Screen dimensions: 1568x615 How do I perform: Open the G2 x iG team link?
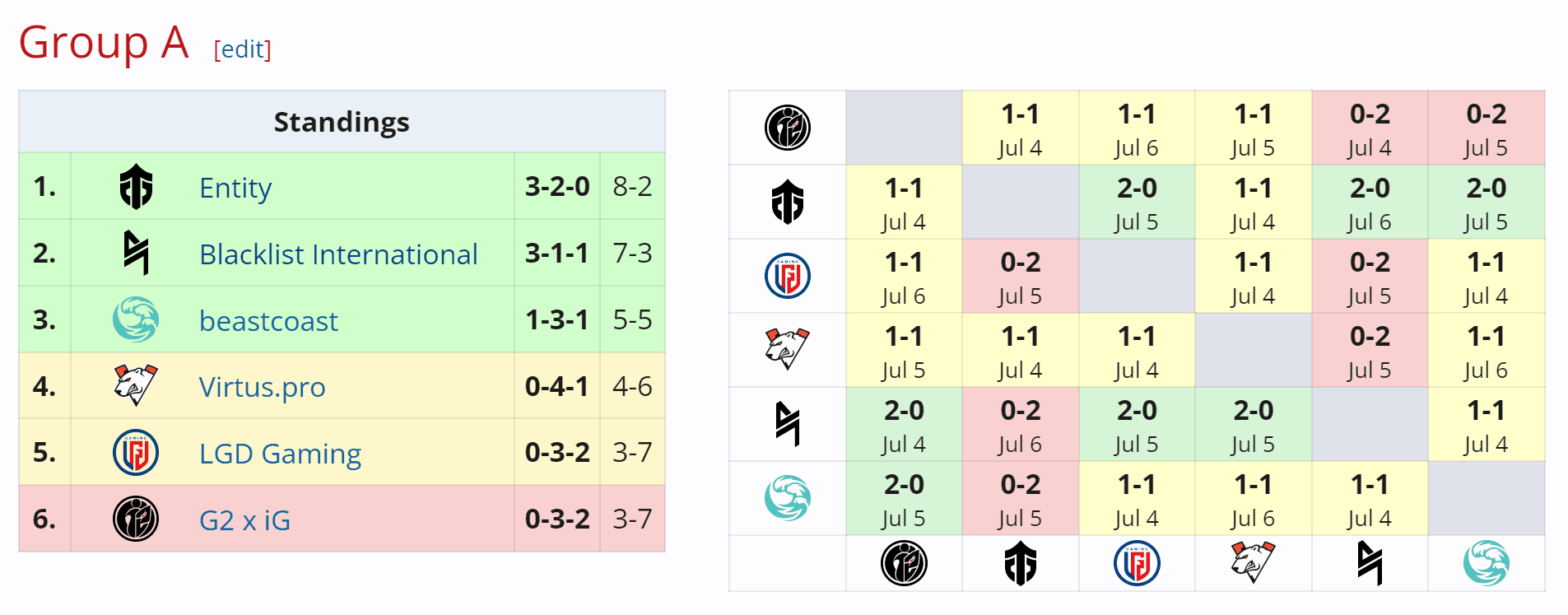click(244, 520)
